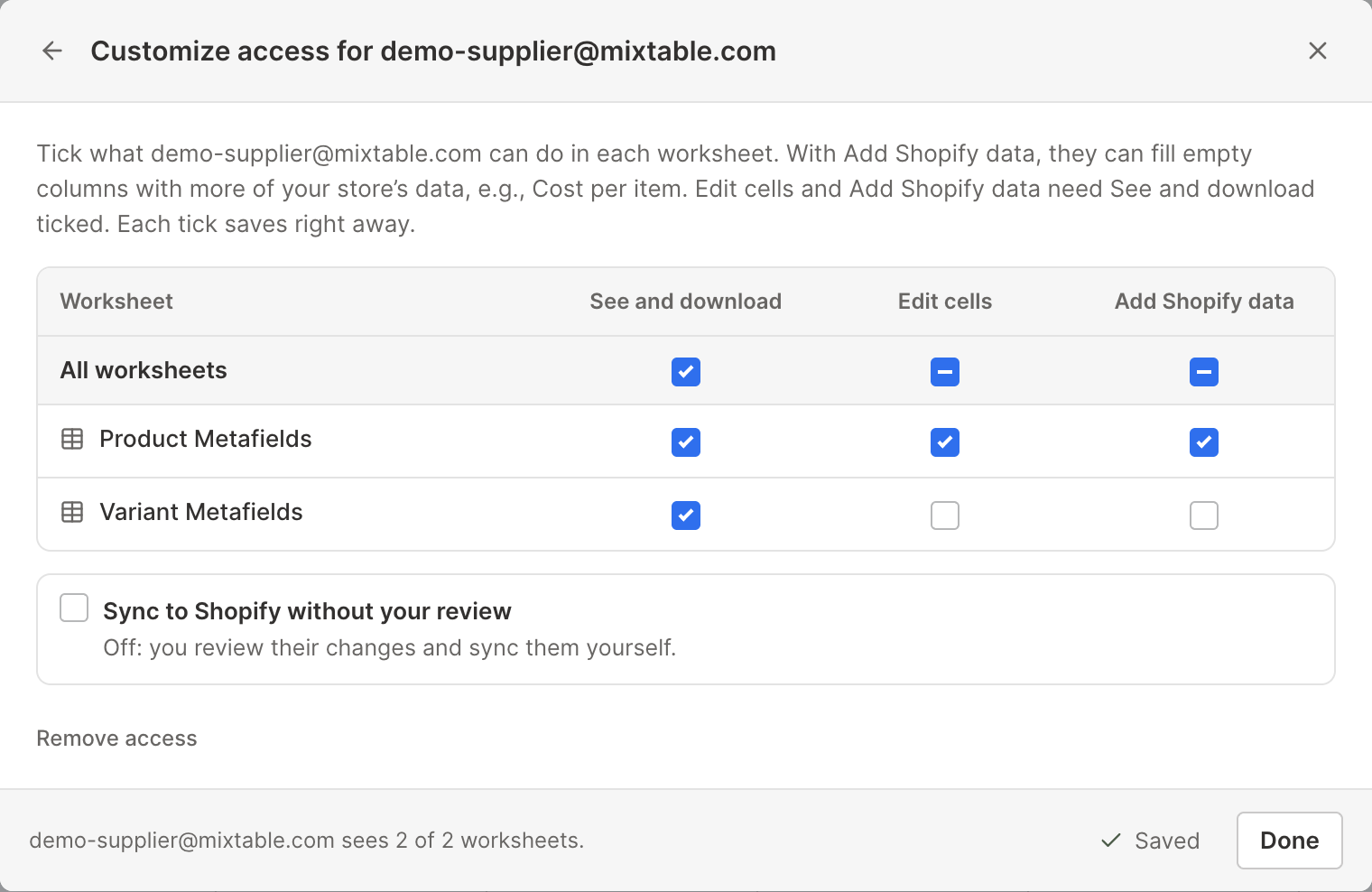Image resolution: width=1372 pixels, height=892 pixels.
Task: Click the 'sees 2 of 2 worksheets' status text
Action: click(307, 841)
